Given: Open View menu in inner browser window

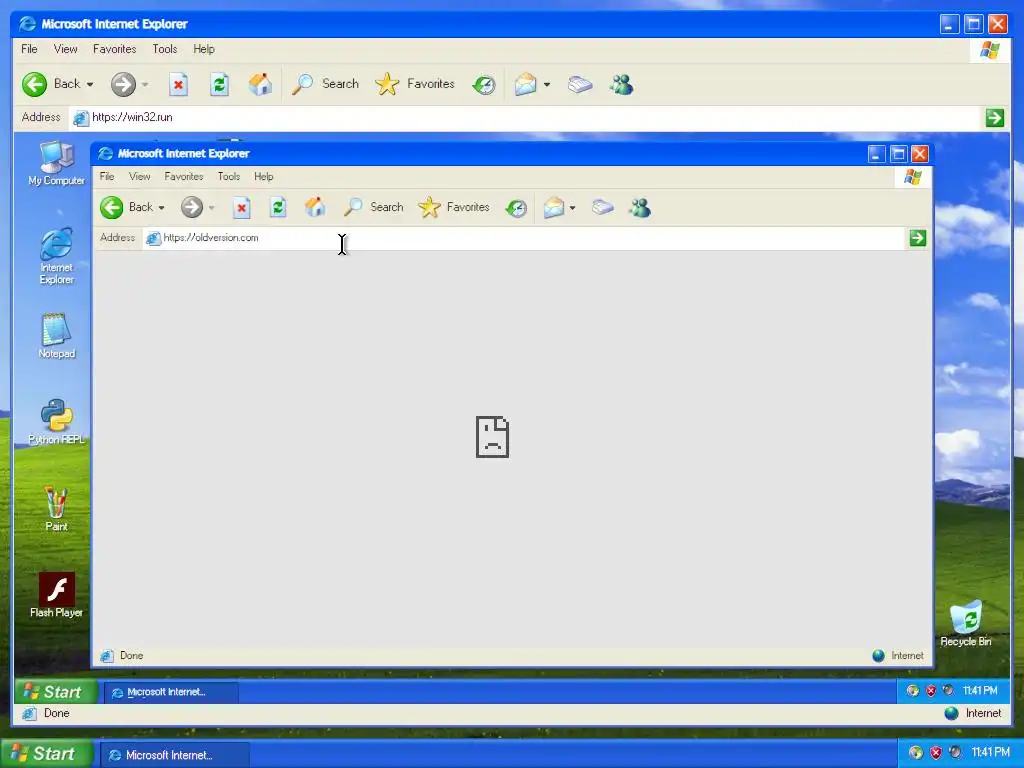Looking at the screenshot, I should tap(139, 176).
